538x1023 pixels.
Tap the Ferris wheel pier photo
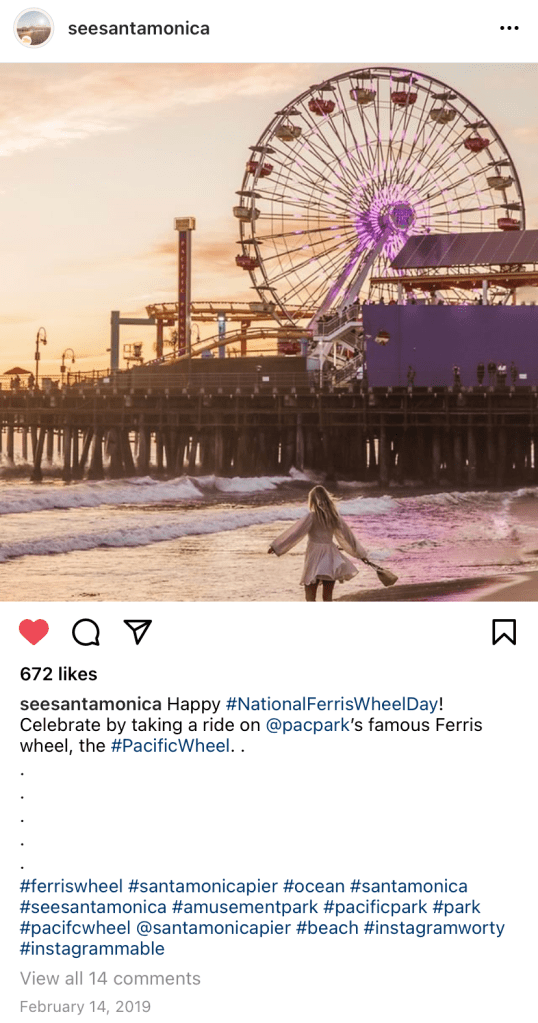click(269, 331)
